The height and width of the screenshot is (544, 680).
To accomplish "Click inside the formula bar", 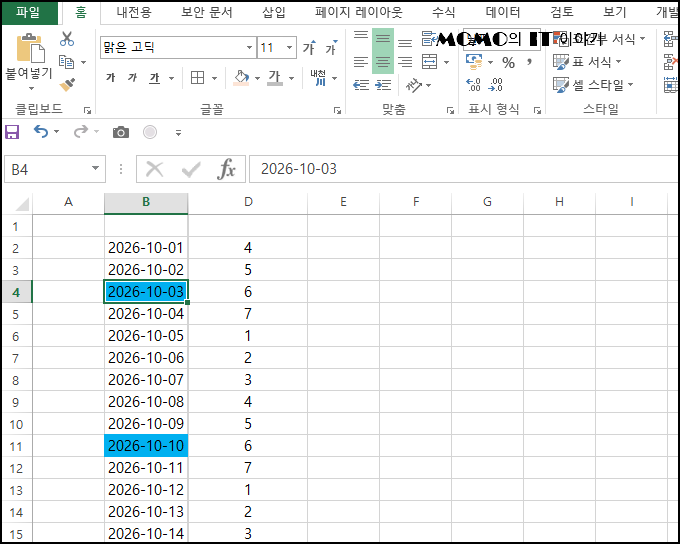I will [462, 169].
